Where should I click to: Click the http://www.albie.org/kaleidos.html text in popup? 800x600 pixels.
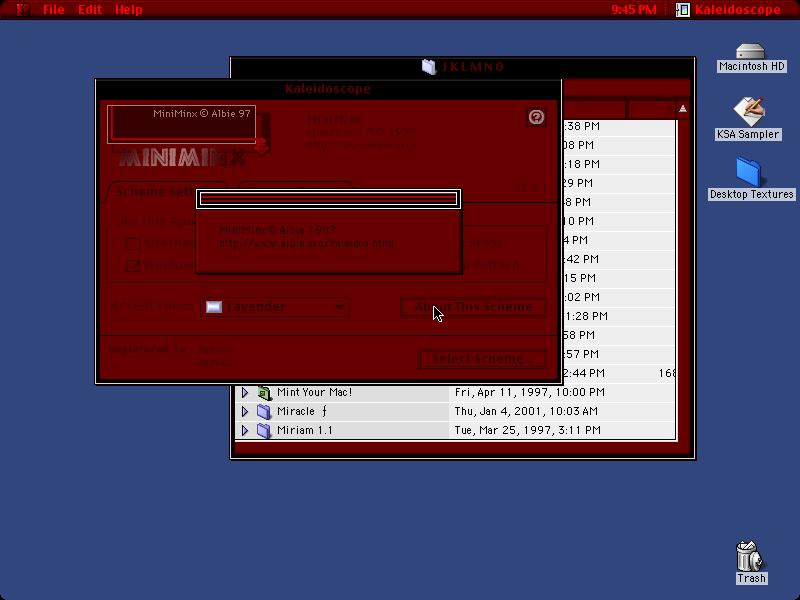(306, 243)
